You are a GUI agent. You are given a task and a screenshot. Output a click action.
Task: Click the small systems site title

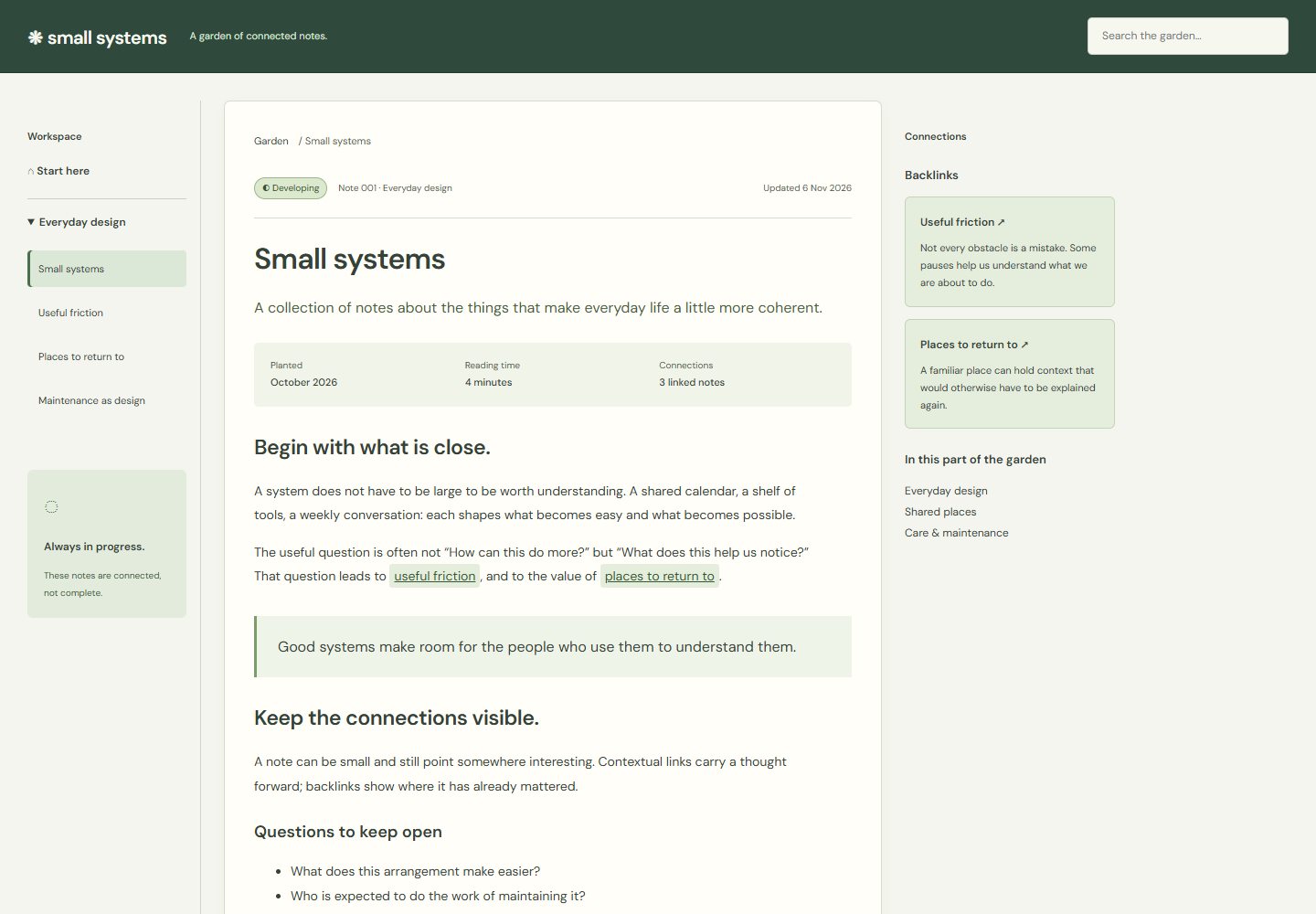[107, 37]
